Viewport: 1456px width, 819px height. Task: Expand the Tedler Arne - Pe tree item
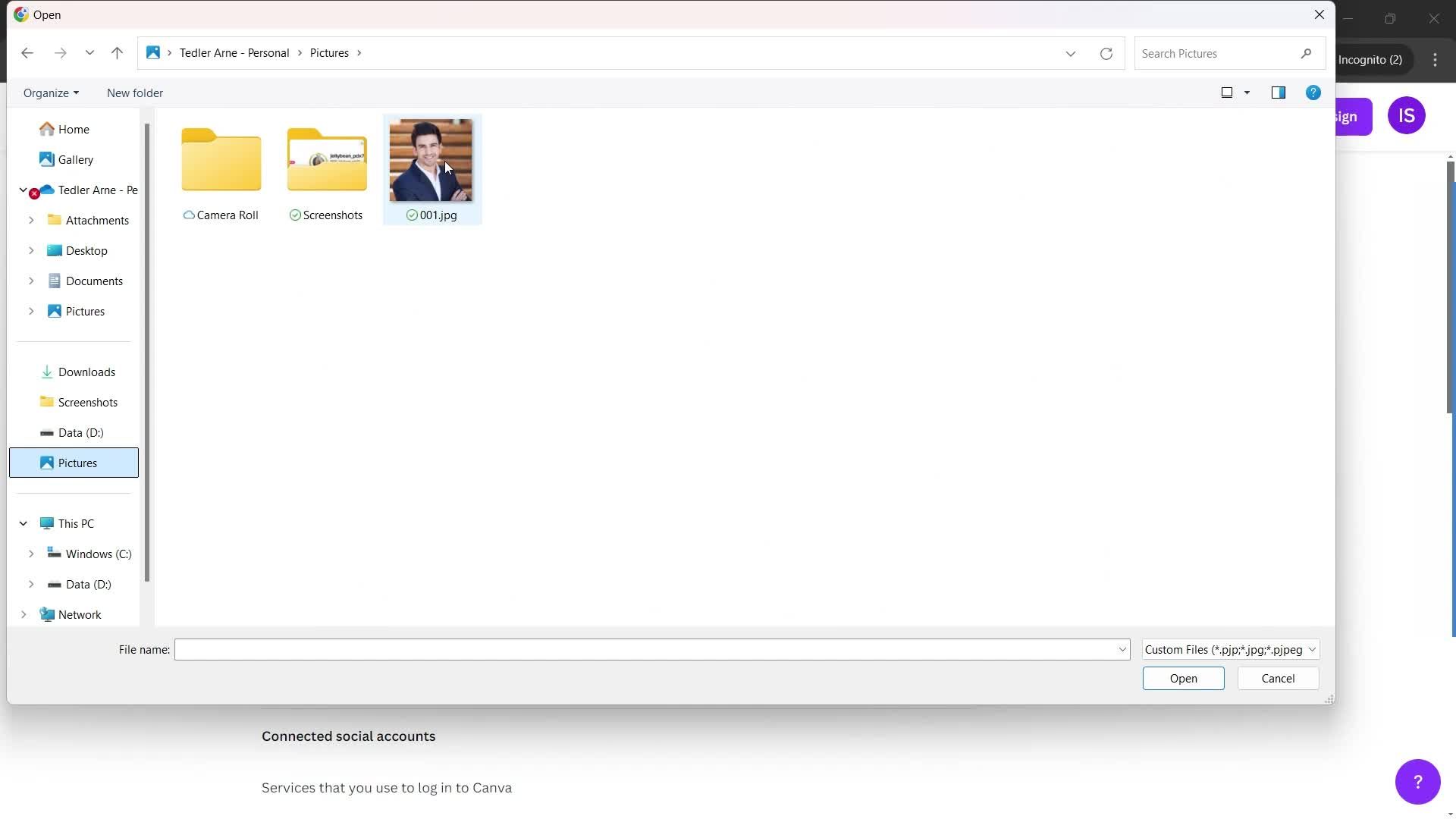[22, 189]
